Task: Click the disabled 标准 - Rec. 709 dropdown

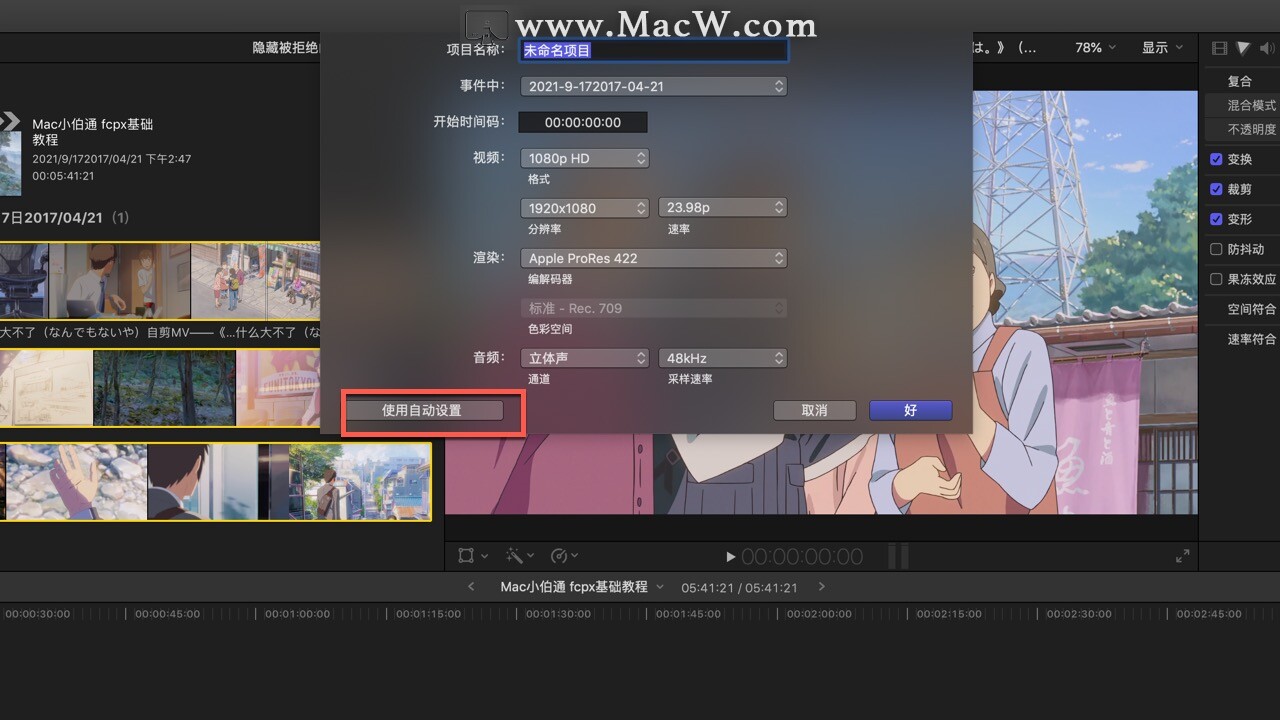Action: pos(654,308)
